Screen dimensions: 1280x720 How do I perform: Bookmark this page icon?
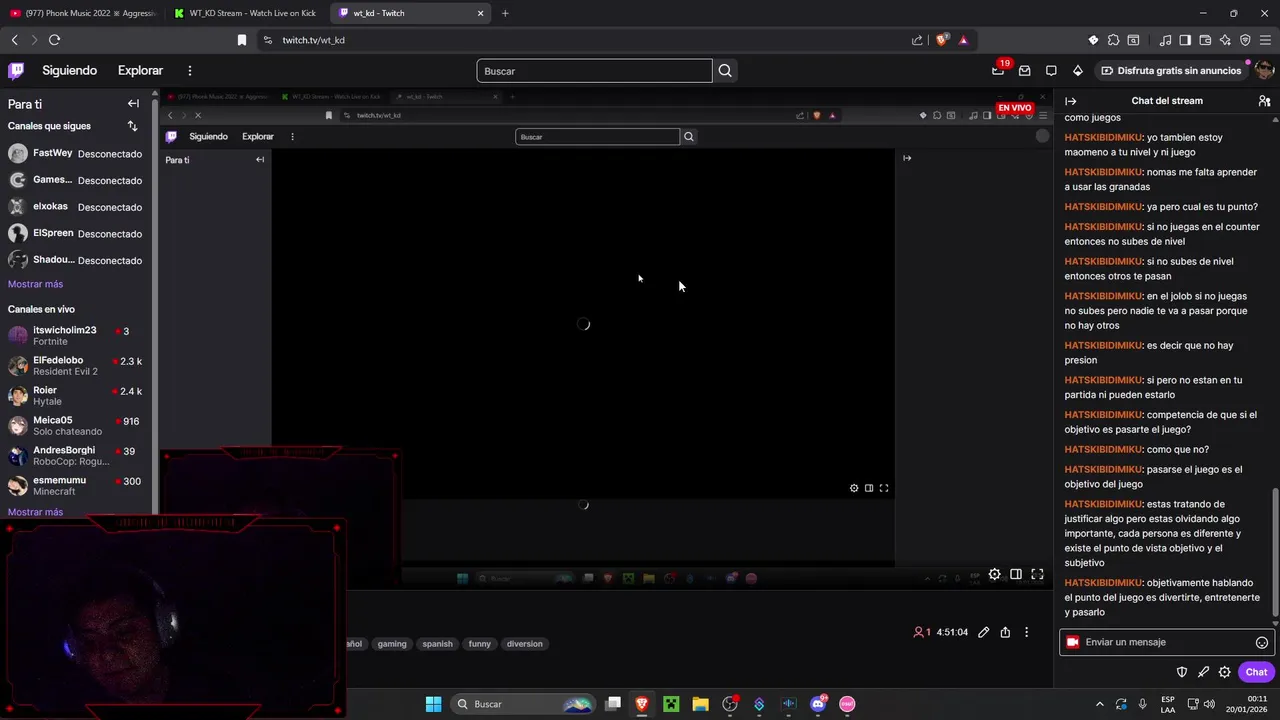241,40
